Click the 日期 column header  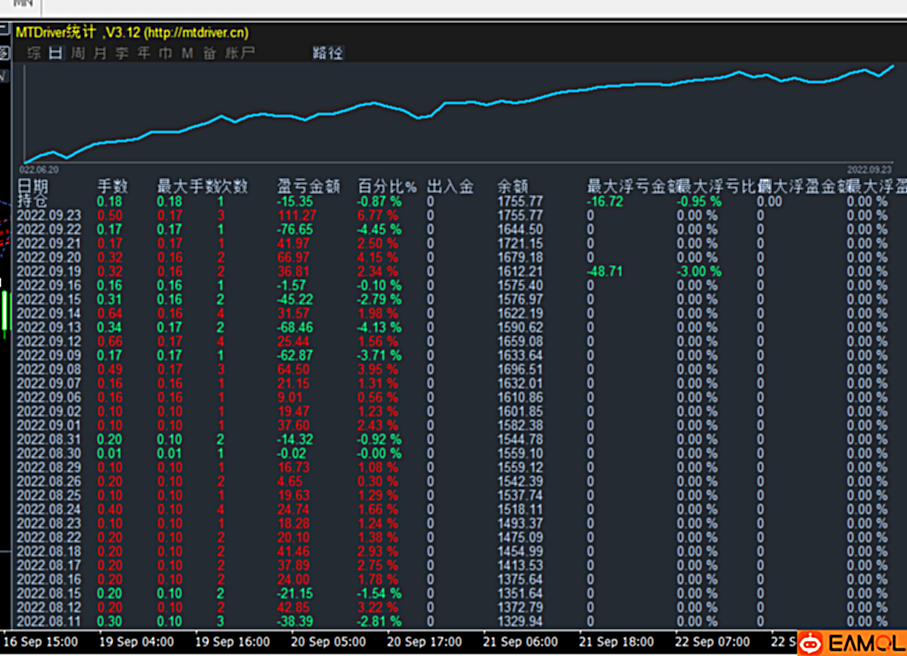click(x=32, y=186)
